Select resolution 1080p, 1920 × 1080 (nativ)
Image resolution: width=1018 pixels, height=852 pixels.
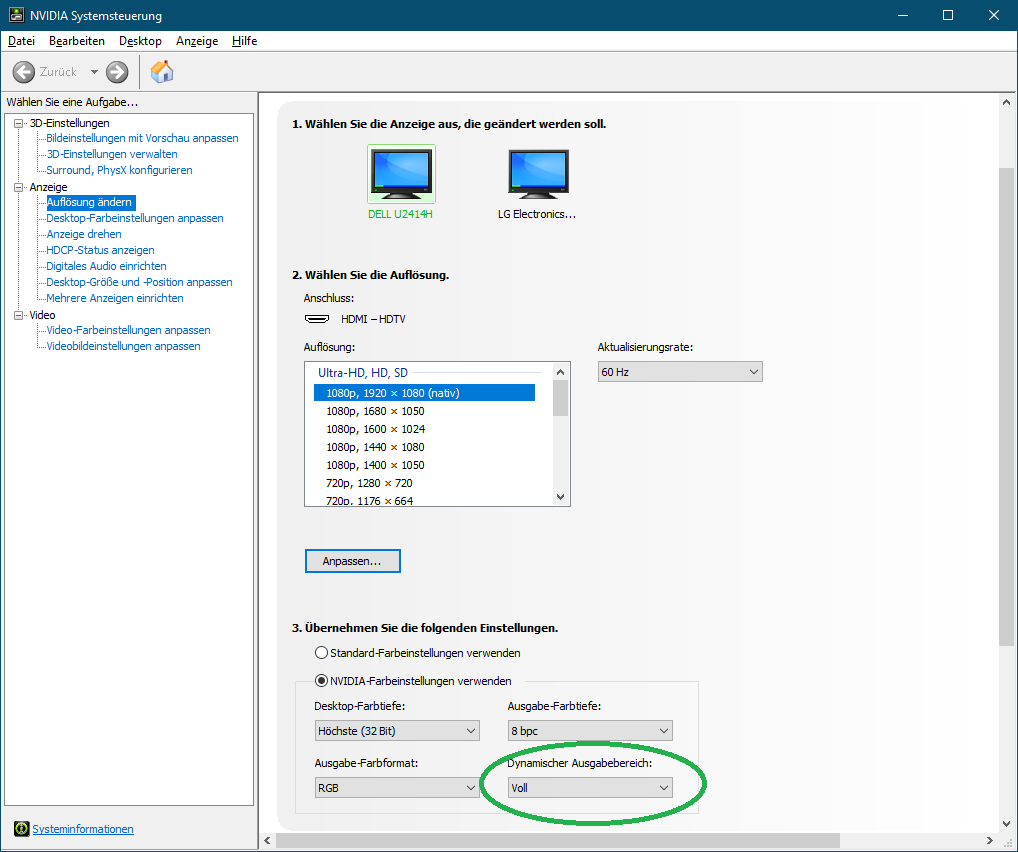pyautogui.click(x=425, y=393)
